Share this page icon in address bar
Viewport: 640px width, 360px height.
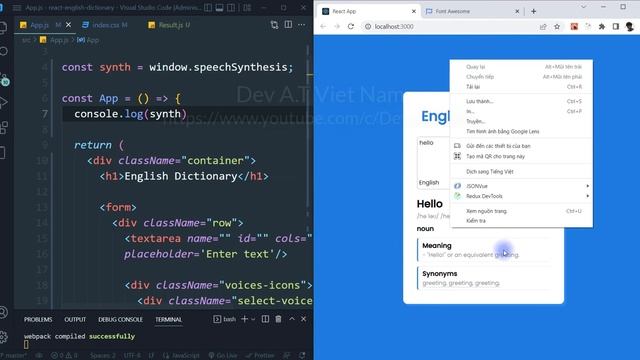point(543,27)
